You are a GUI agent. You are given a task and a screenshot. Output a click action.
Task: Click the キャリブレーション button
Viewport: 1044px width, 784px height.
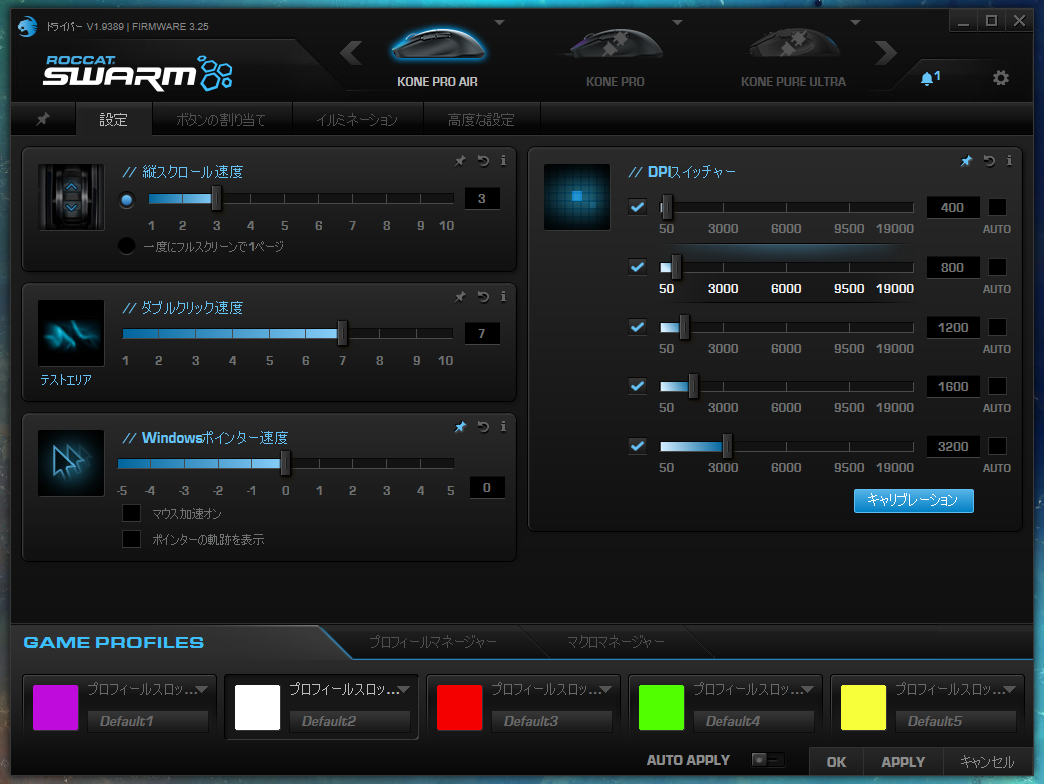914,500
